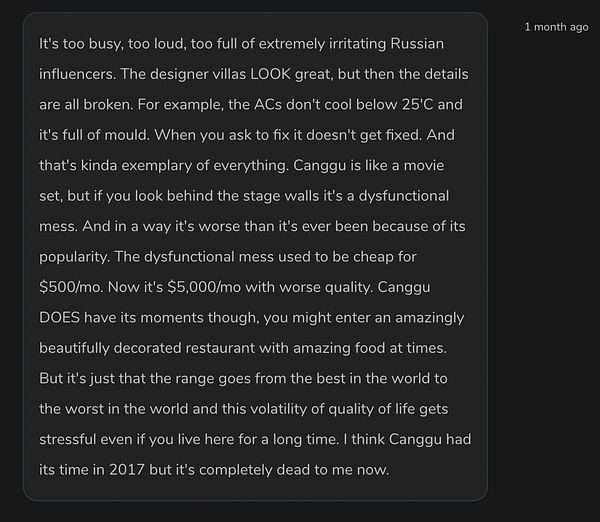The width and height of the screenshot is (600, 522).
Task: Click the '1 month ago' timestamp
Action: coord(556,27)
